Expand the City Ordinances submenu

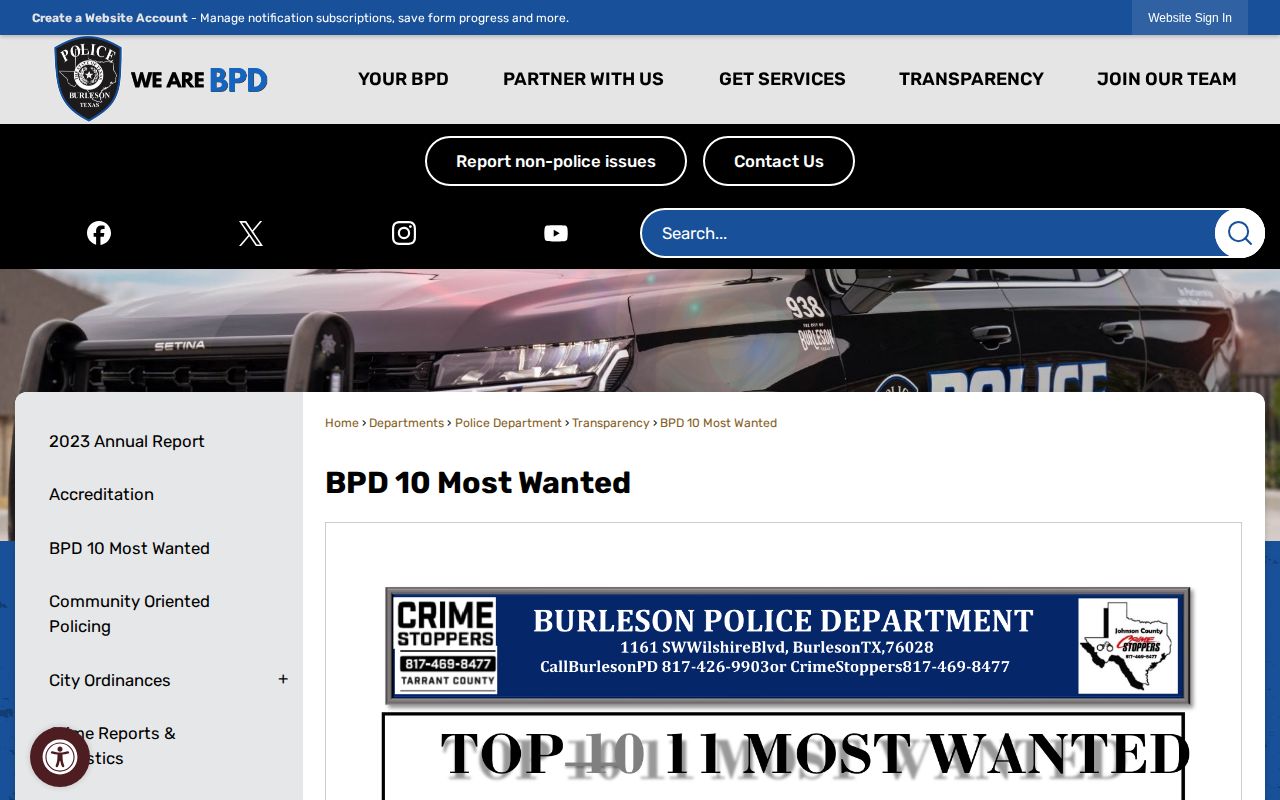(x=283, y=680)
